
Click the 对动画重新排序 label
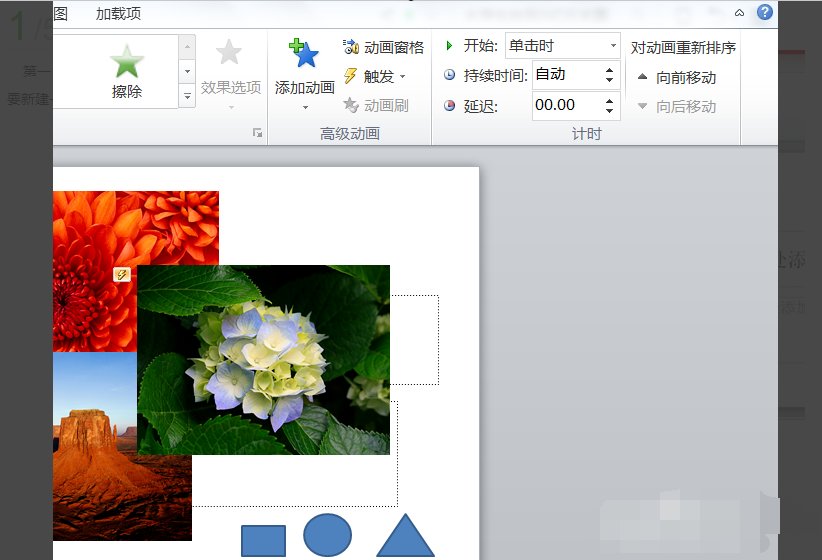click(x=683, y=48)
